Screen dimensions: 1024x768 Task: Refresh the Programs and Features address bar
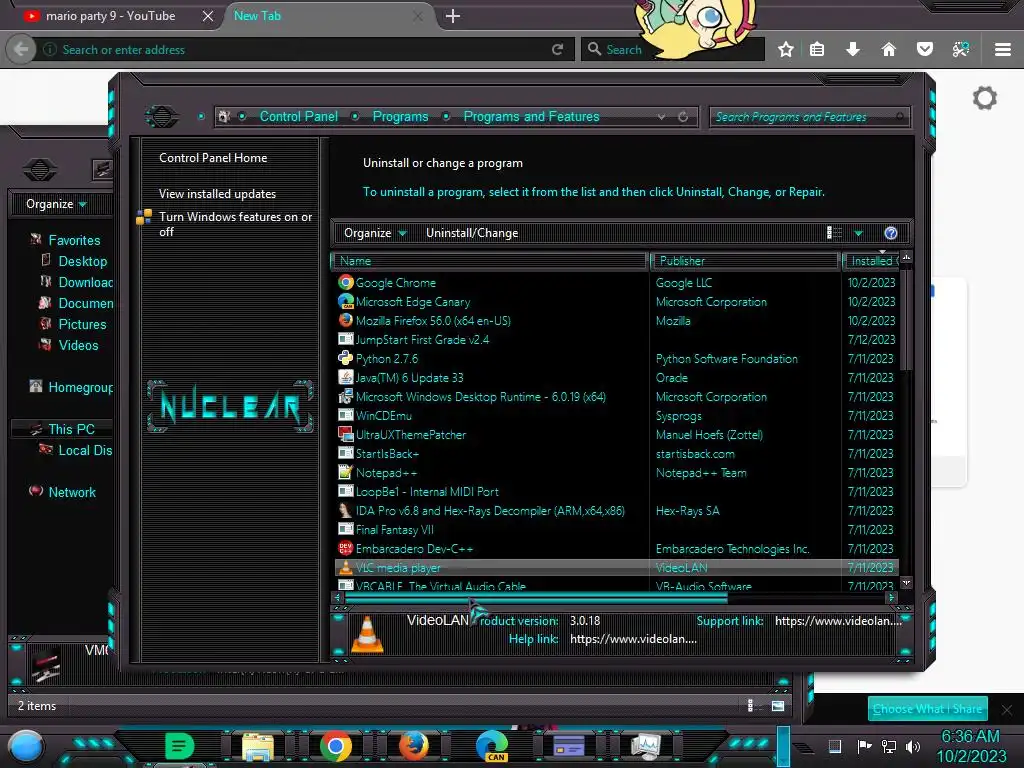pyautogui.click(x=682, y=117)
